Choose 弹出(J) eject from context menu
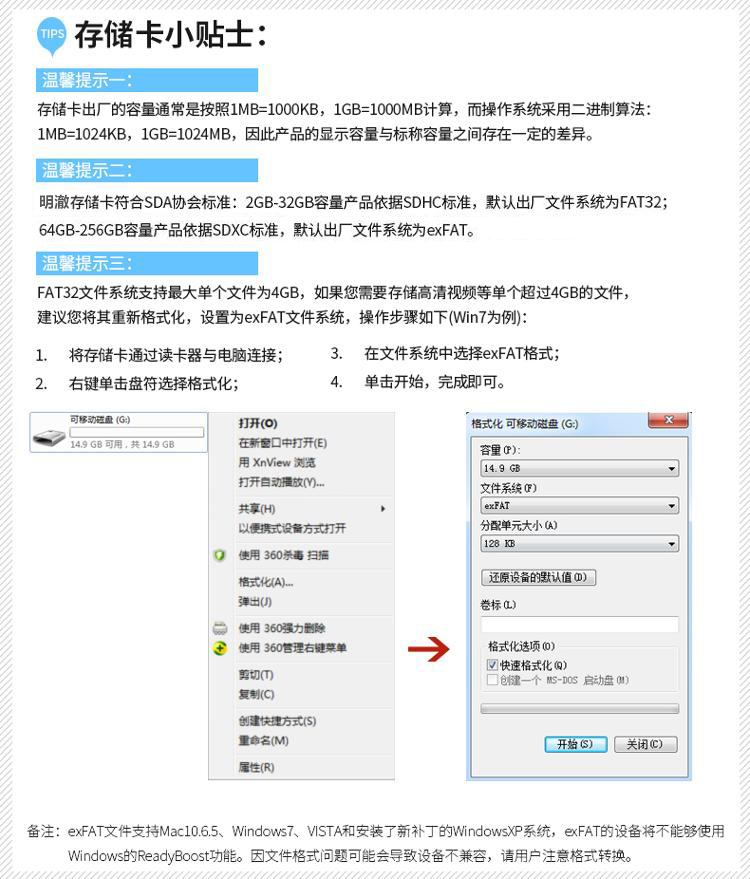This screenshot has width=750, height=879. tap(256, 602)
